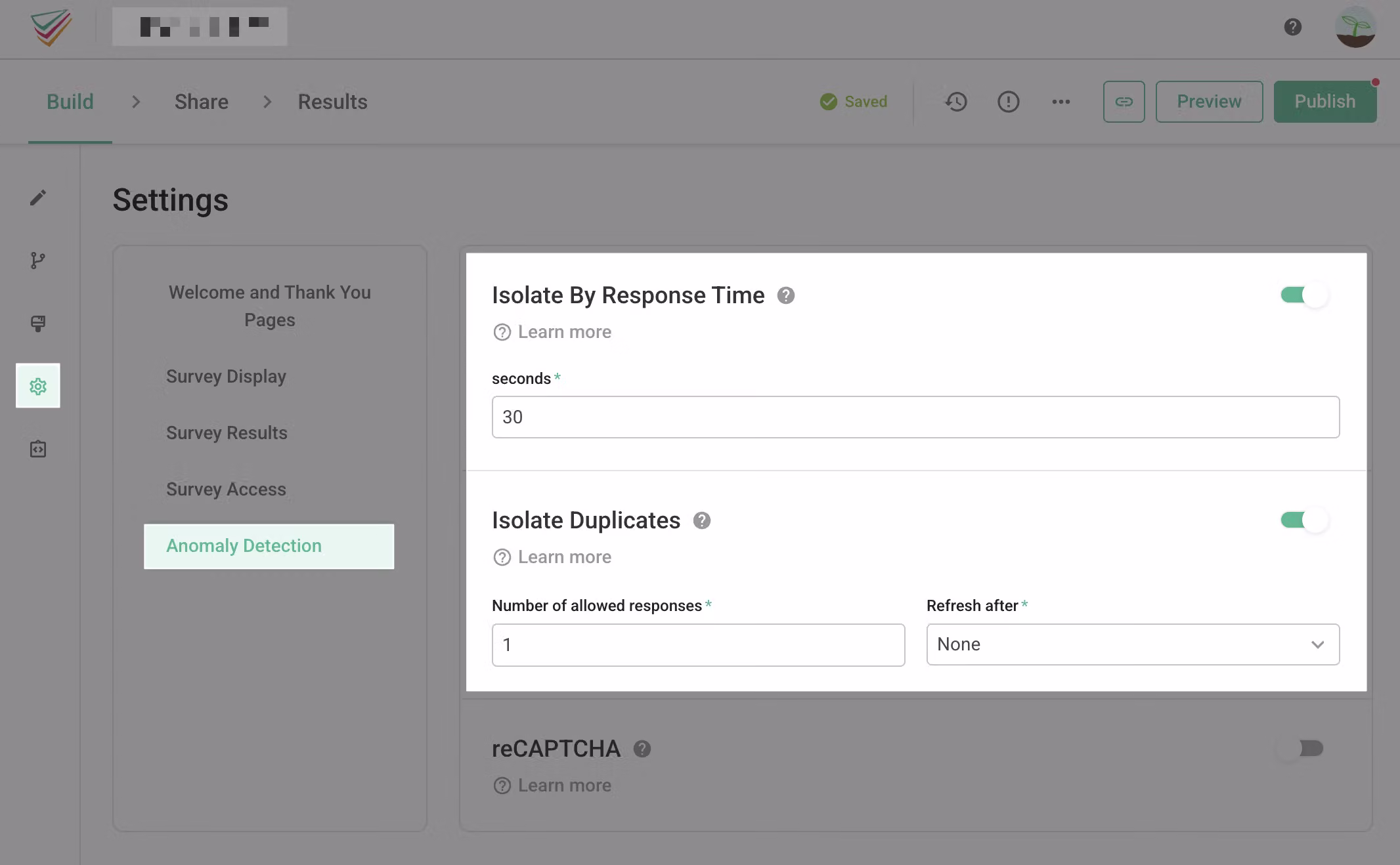Image resolution: width=1400 pixels, height=865 pixels.
Task: Click the chevron after the Build step
Action: click(136, 102)
